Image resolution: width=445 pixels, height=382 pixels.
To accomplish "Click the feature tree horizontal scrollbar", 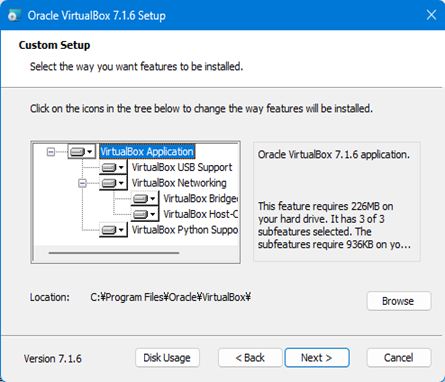I will click(x=114, y=253).
